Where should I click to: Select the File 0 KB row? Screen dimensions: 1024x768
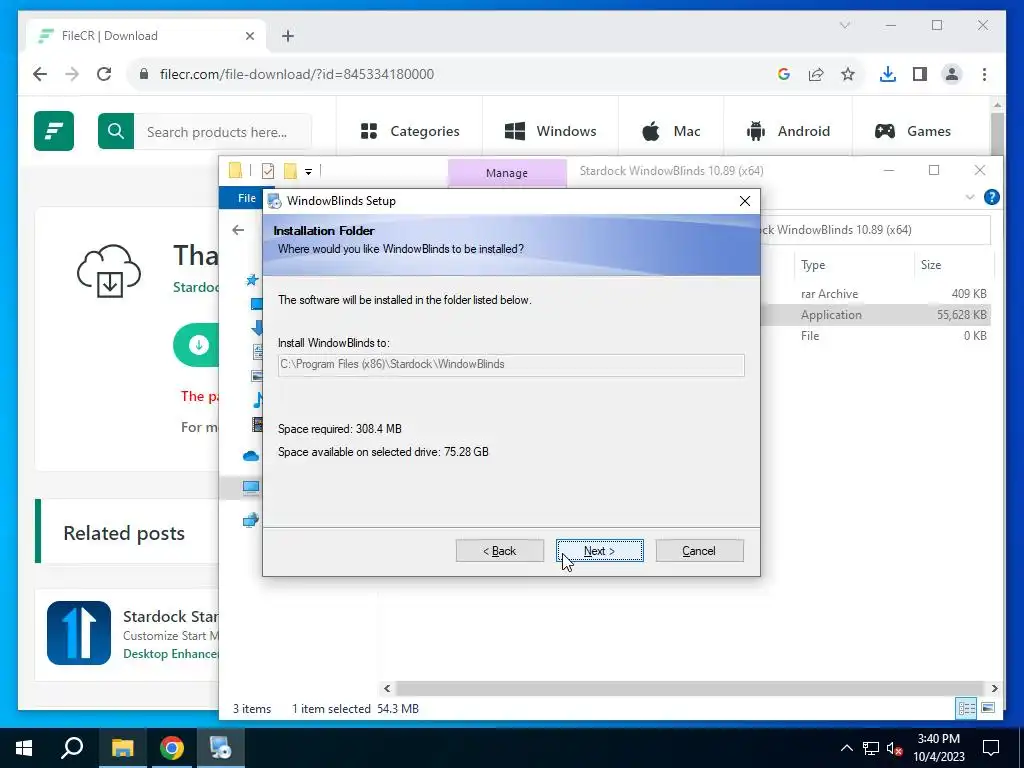click(875, 336)
